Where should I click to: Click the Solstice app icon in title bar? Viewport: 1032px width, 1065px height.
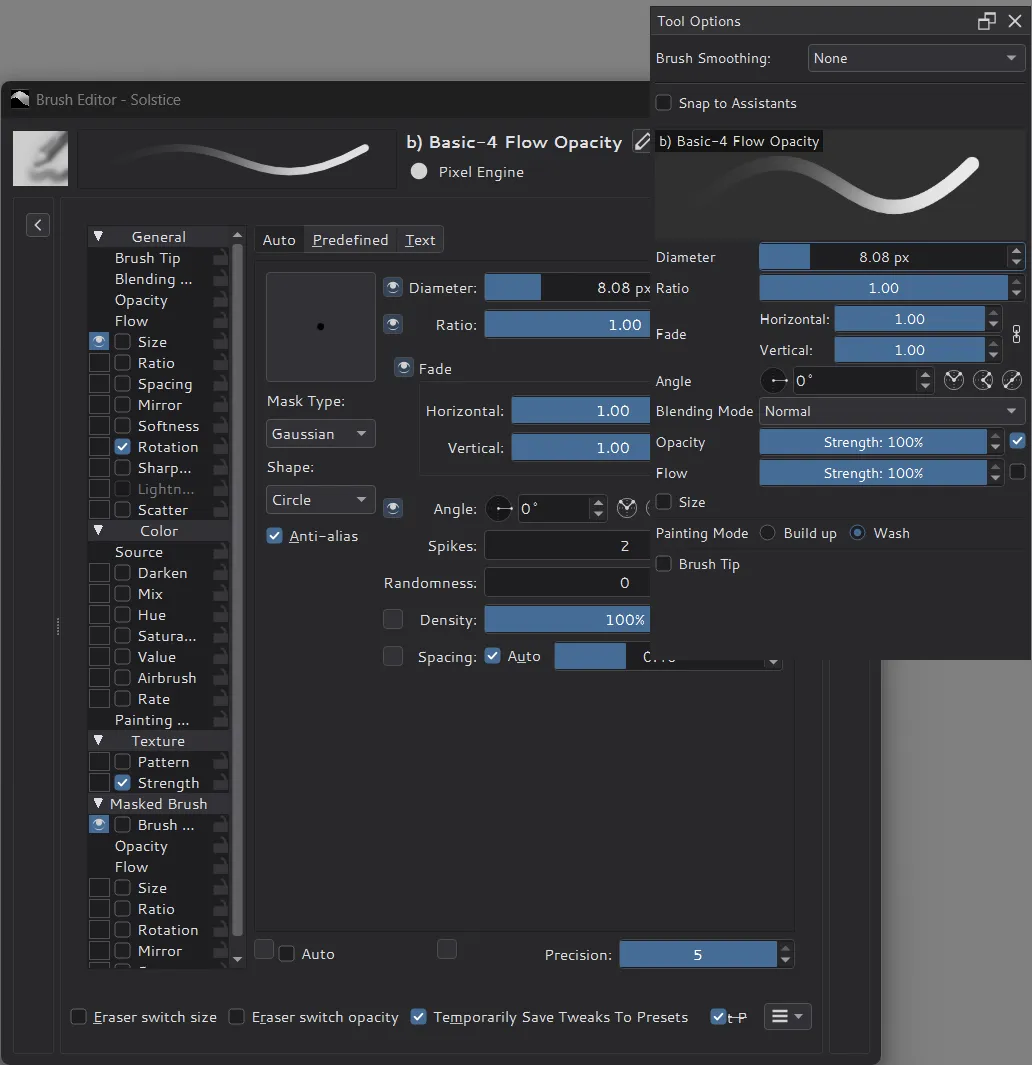(20, 99)
